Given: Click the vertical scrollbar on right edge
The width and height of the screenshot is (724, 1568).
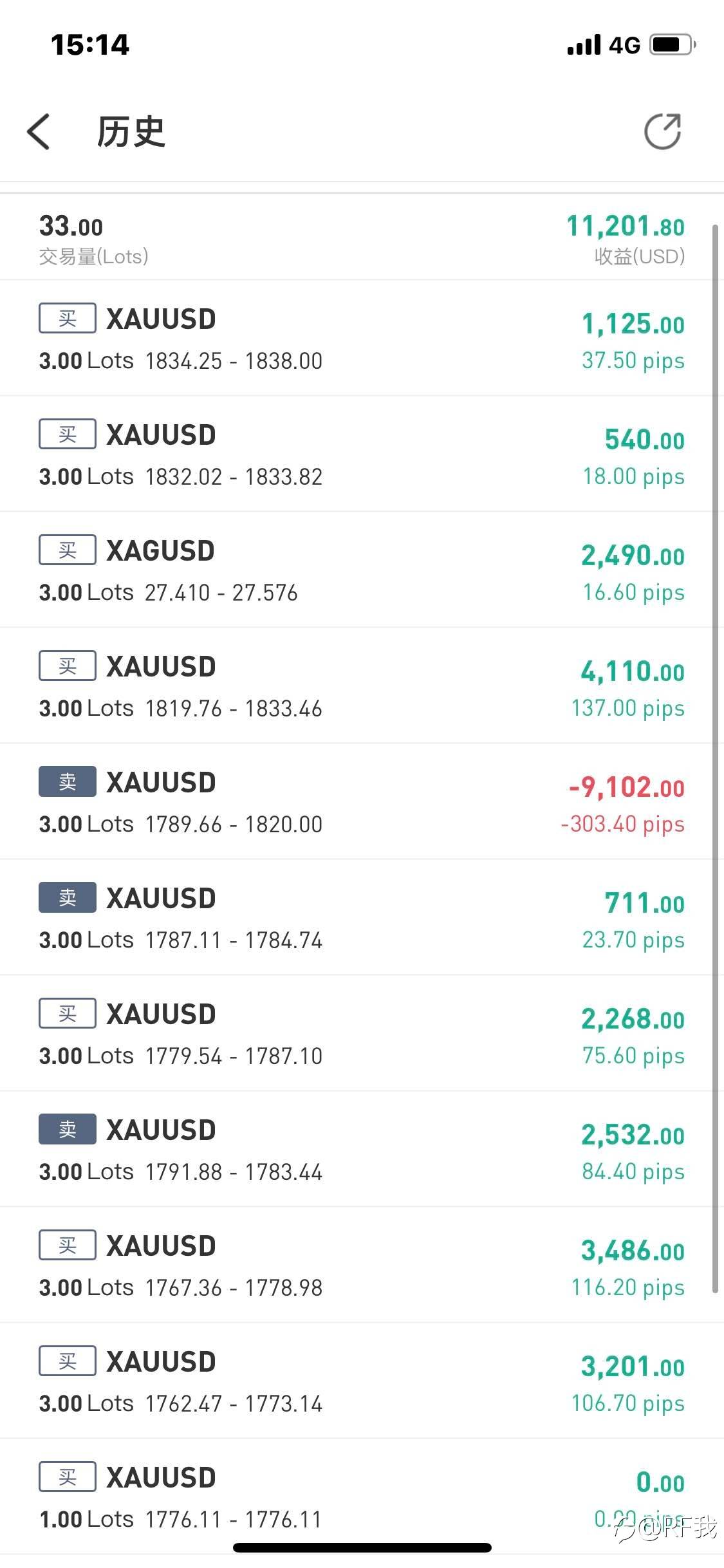Looking at the screenshot, I should [715, 760].
